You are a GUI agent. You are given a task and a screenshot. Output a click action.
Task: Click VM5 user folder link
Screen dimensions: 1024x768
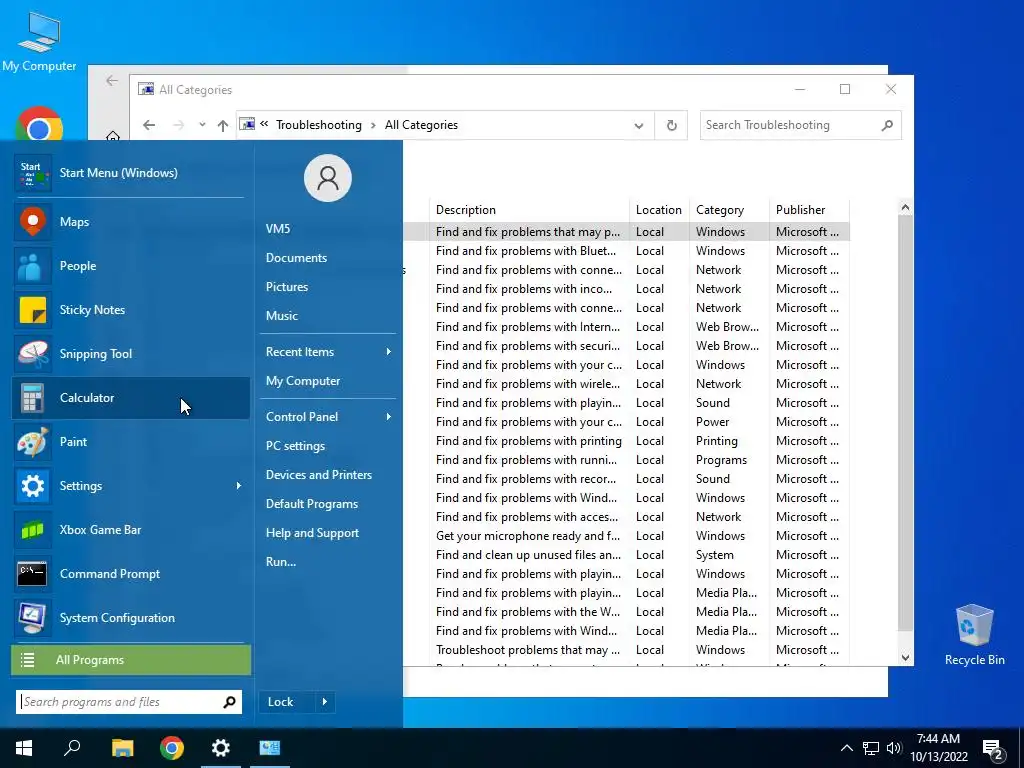[x=278, y=229]
